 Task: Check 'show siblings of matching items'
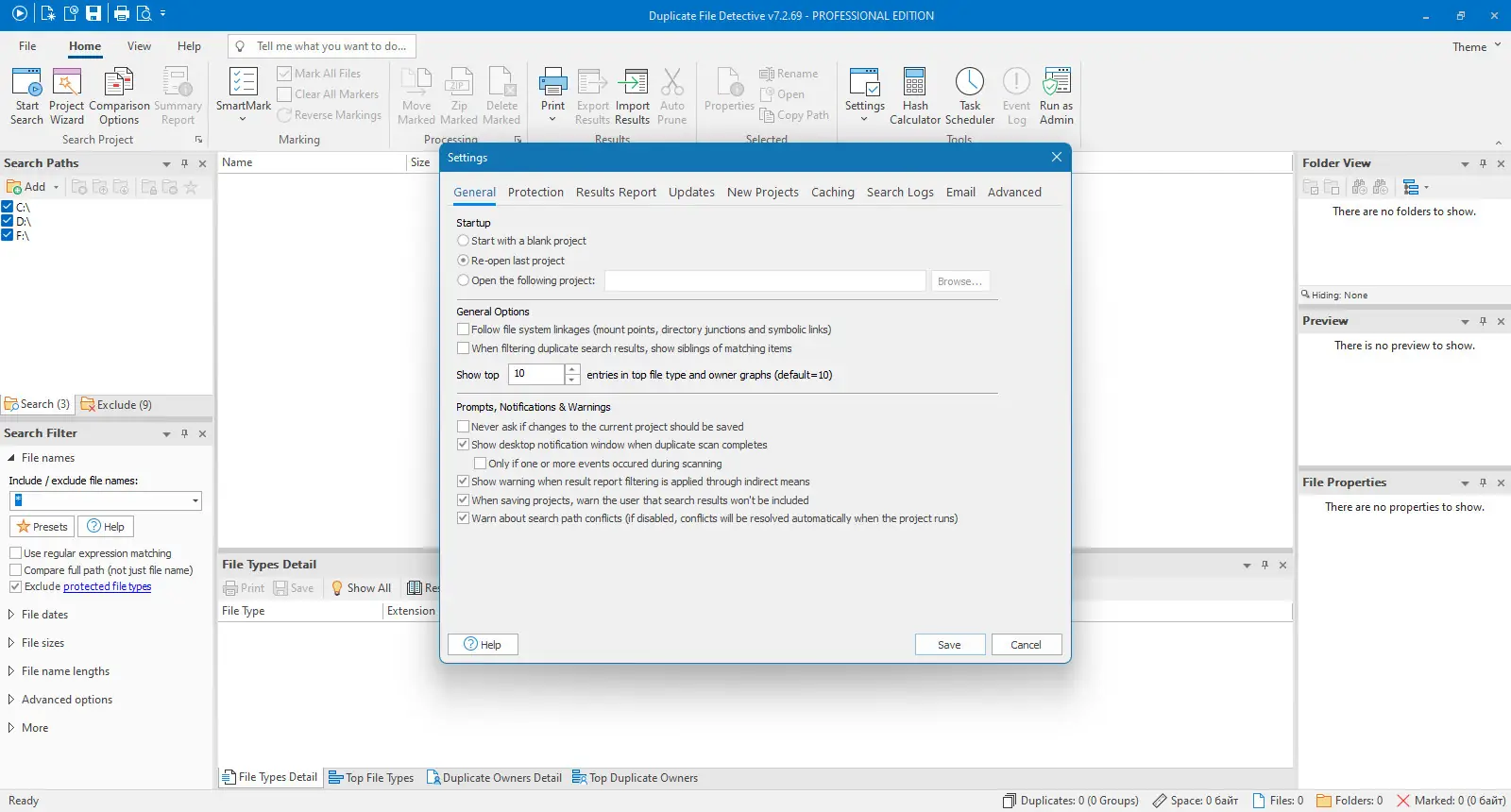(x=463, y=348)
